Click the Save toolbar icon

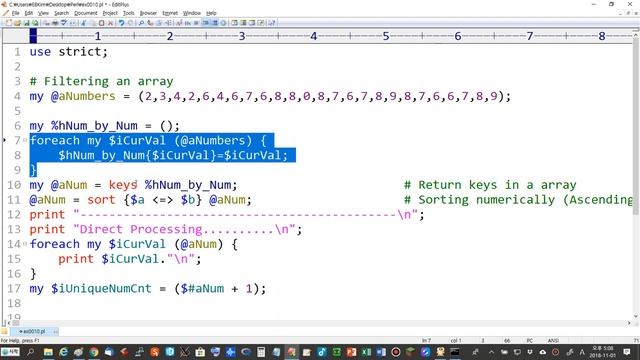[26, 23]
